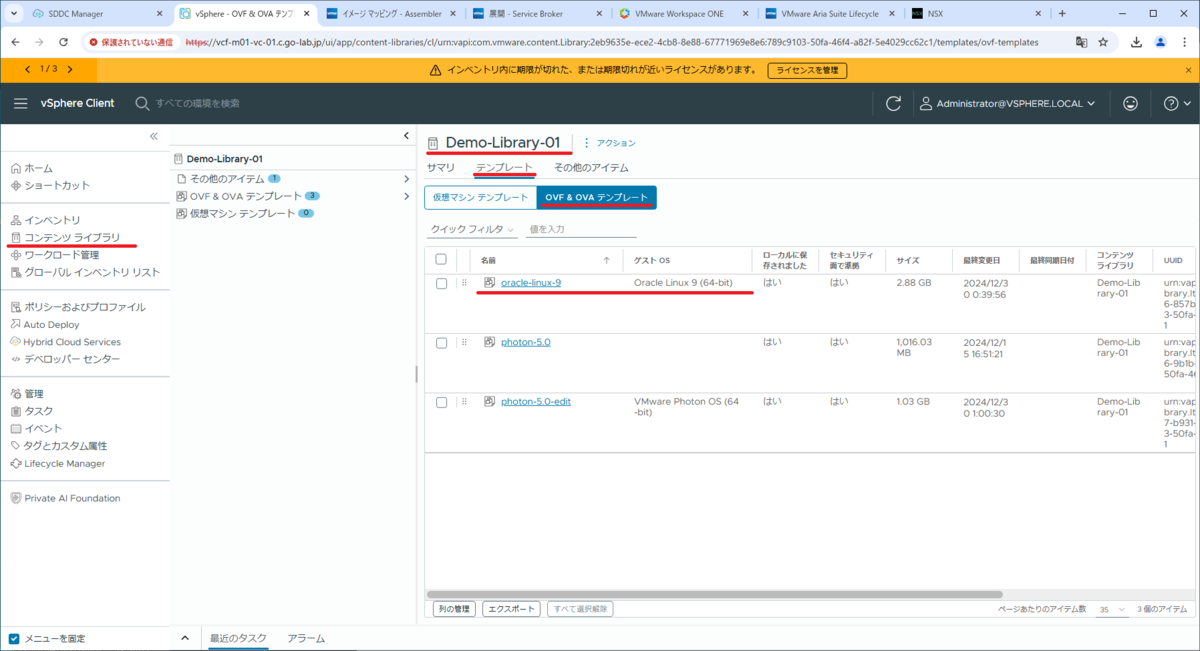Image resolution: width=1200 pixels, height=651 pixels.
Task: Open the oracle-linux-9 template link
Action: pos(530,283)
